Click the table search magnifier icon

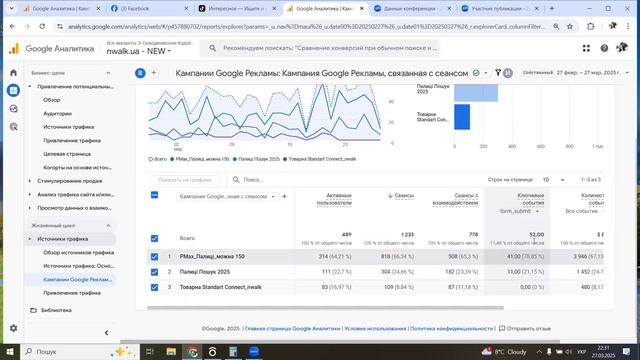(236, 180)
